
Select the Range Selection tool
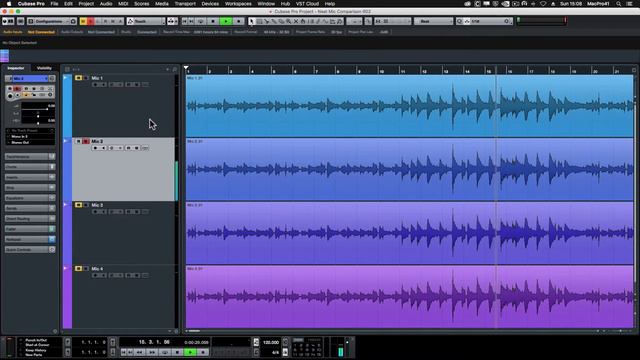coord(259,21)
